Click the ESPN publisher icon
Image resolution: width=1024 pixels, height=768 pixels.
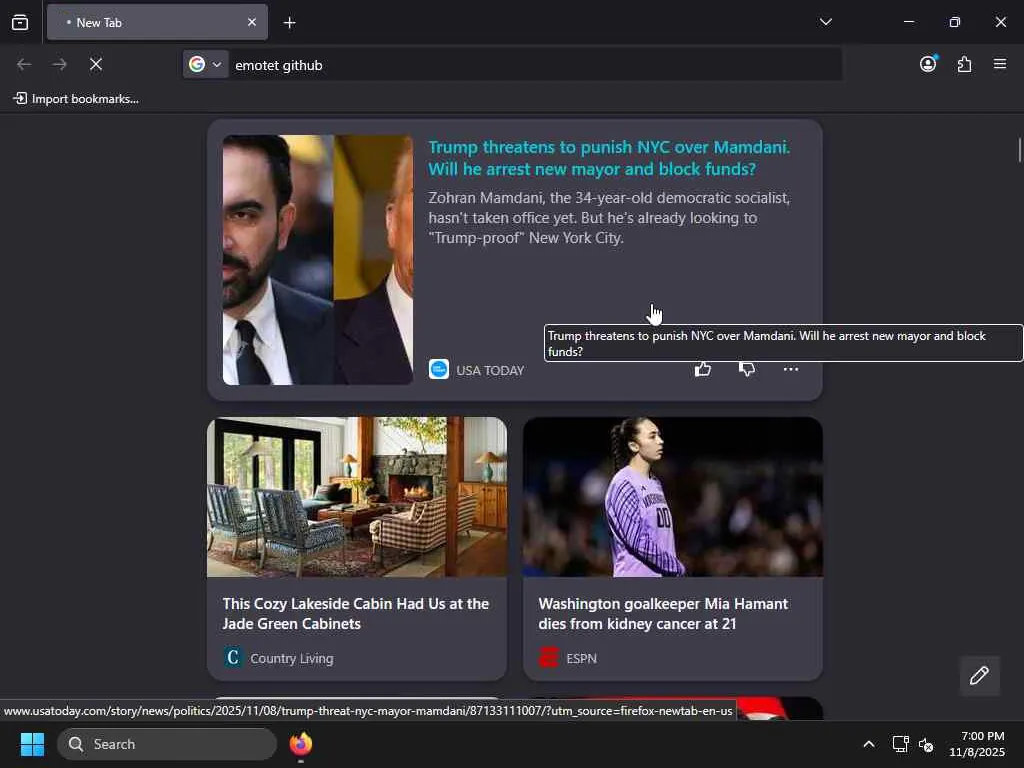click(x=549, y=657)
